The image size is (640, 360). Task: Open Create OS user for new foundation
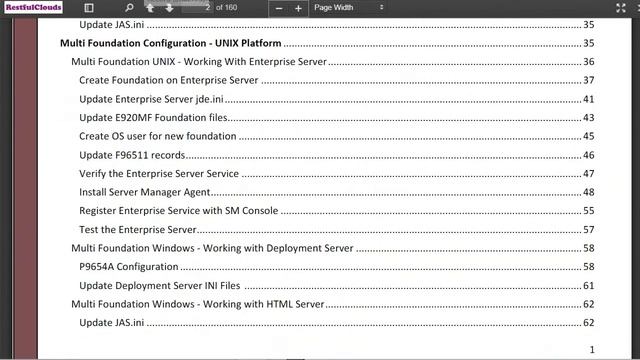pos(158,136)
